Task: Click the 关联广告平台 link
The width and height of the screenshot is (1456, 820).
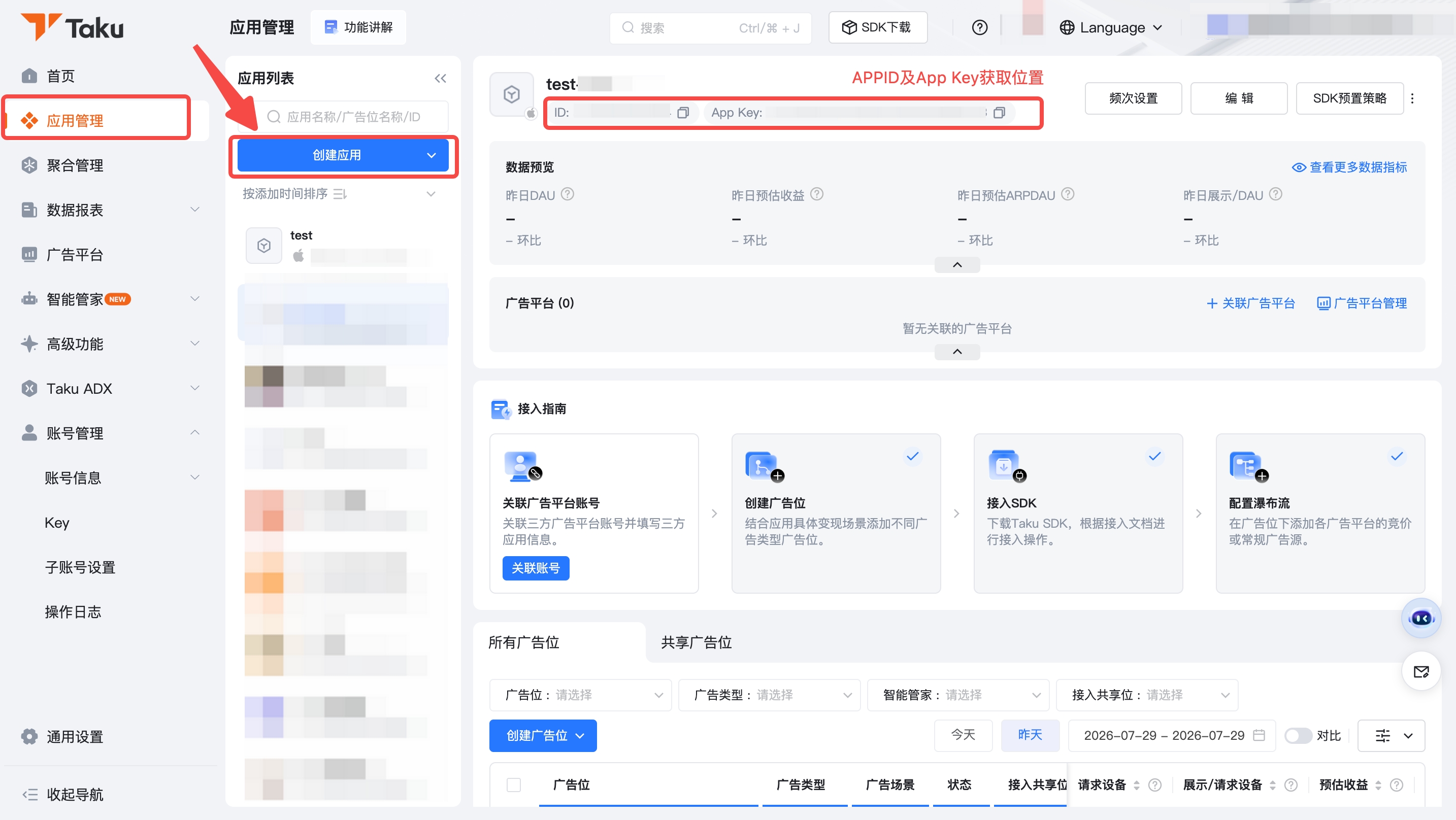Action: pos(1250,303)
